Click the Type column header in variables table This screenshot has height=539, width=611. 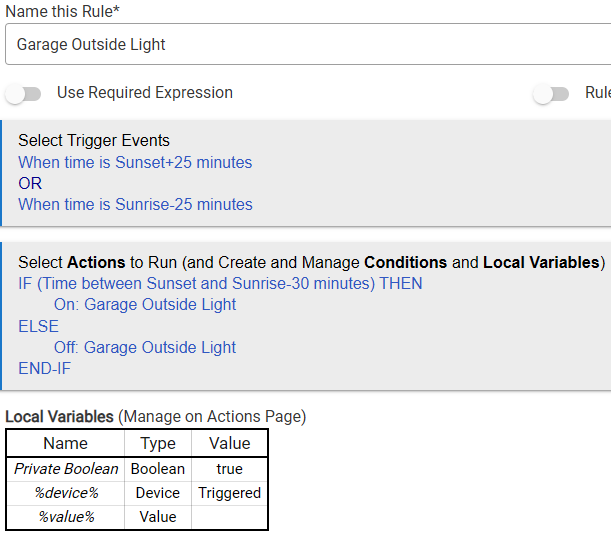click(x=158, y=443)
